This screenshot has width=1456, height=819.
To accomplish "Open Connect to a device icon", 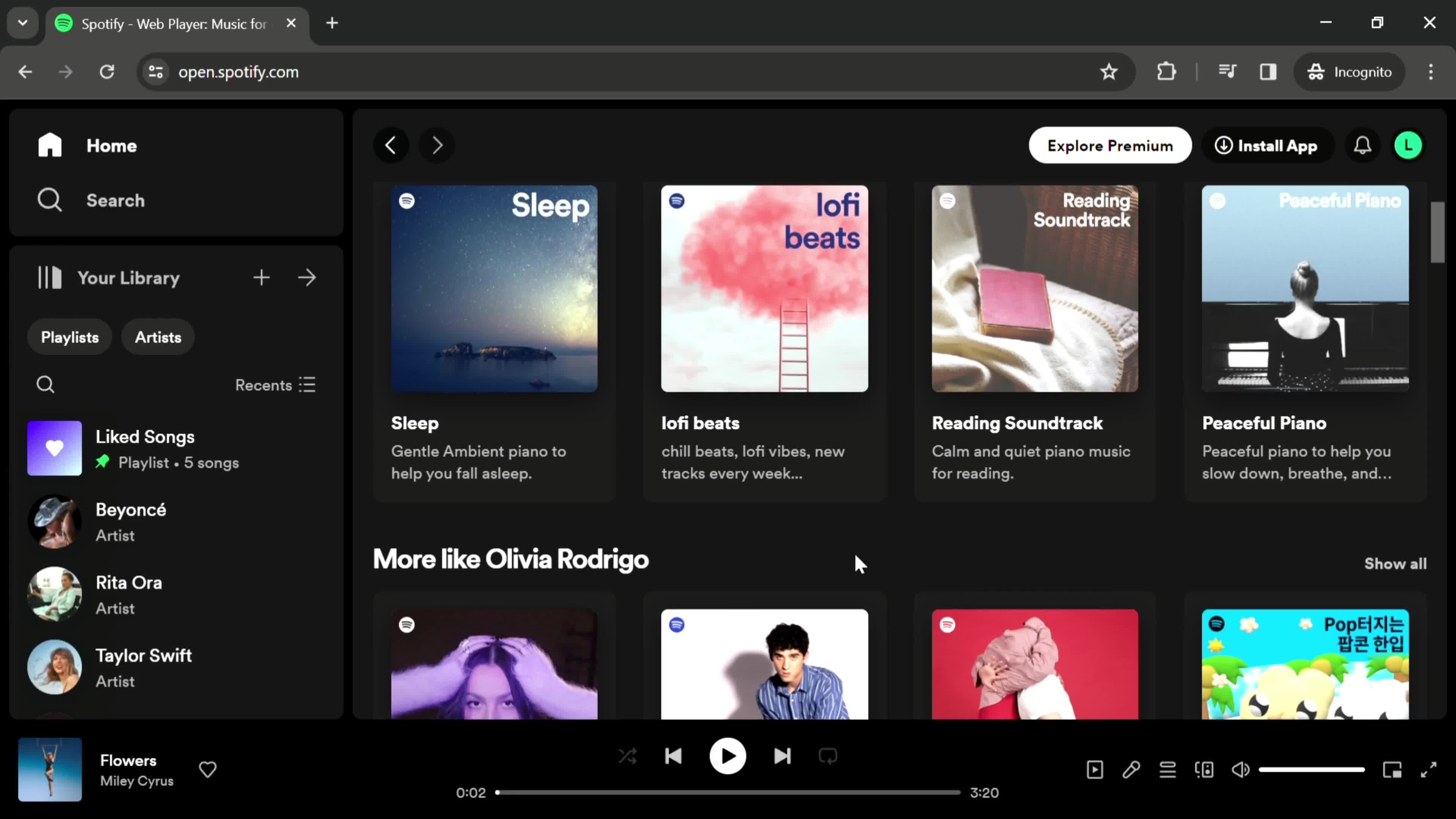I will tap(1204, 769).
